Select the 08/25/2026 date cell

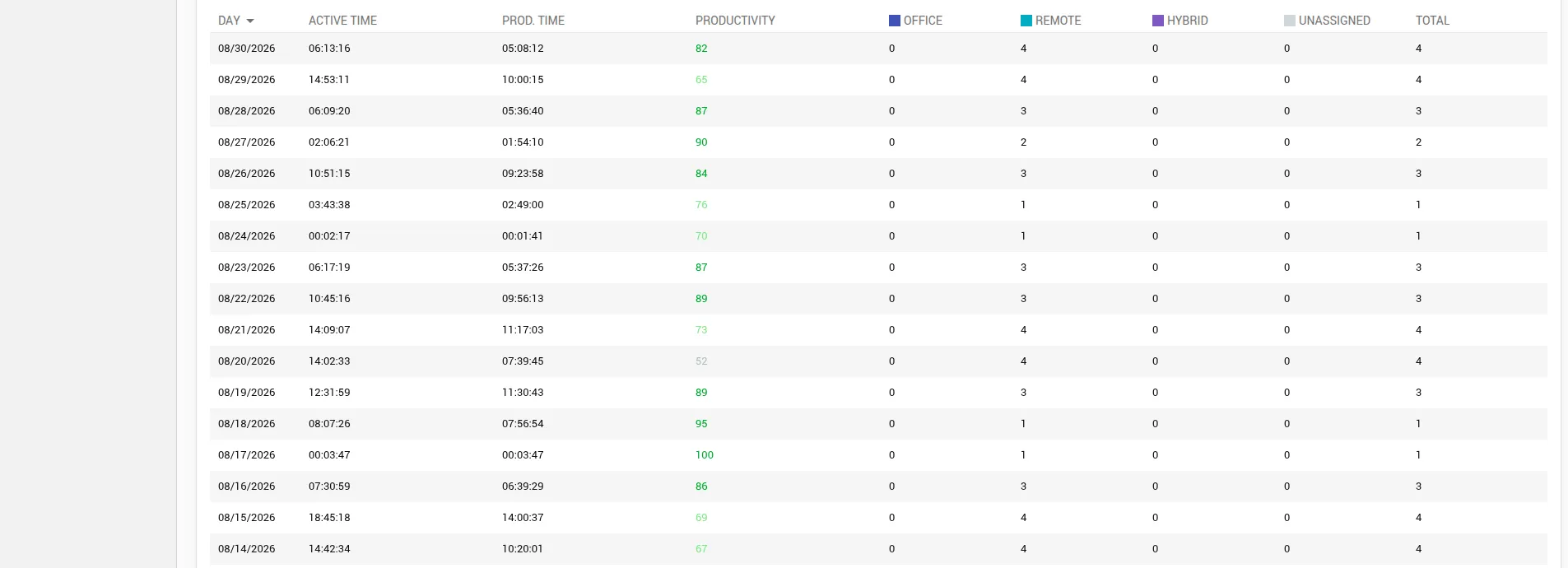pyautogui.click(x=247, y=205)
